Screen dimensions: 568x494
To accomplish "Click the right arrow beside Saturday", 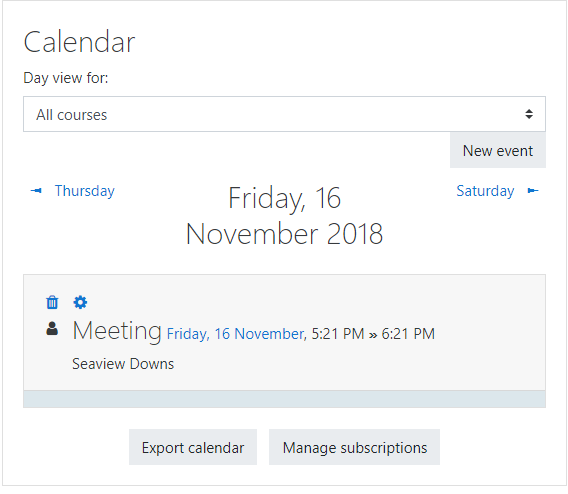I will tap(533, 191).
